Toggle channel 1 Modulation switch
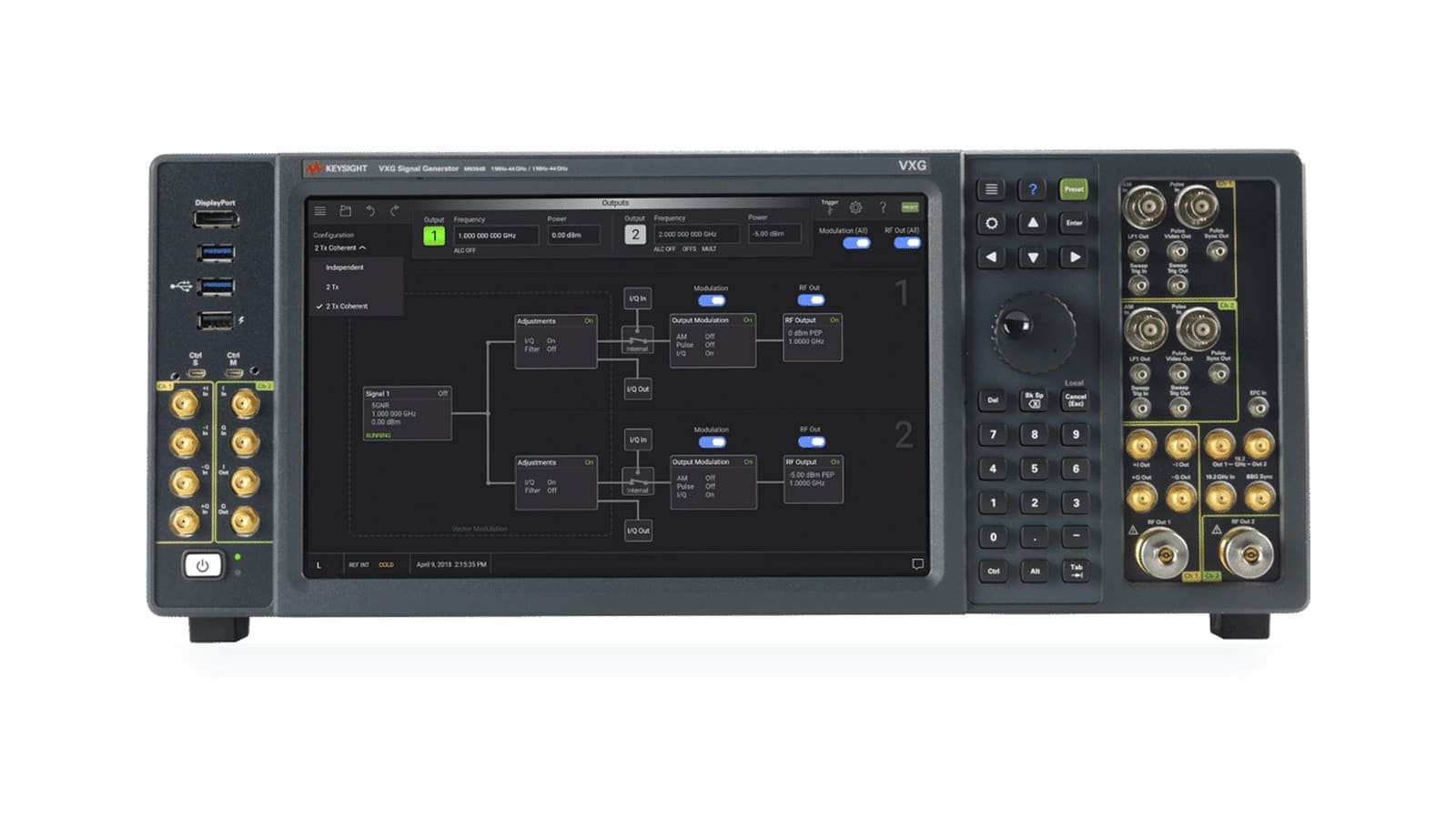 (x=712, y=300)
